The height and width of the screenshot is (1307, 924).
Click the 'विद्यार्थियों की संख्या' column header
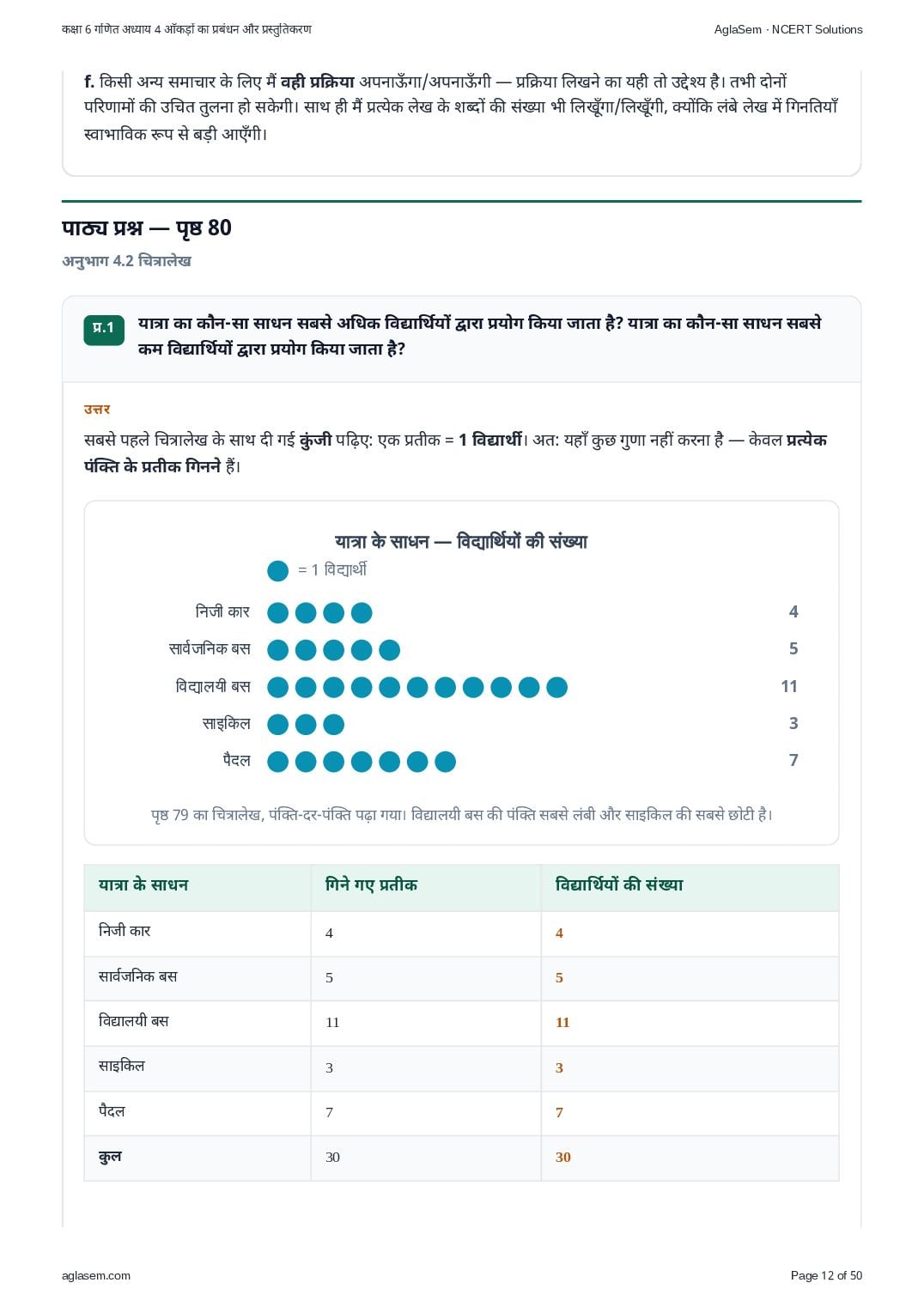(619, 885)
